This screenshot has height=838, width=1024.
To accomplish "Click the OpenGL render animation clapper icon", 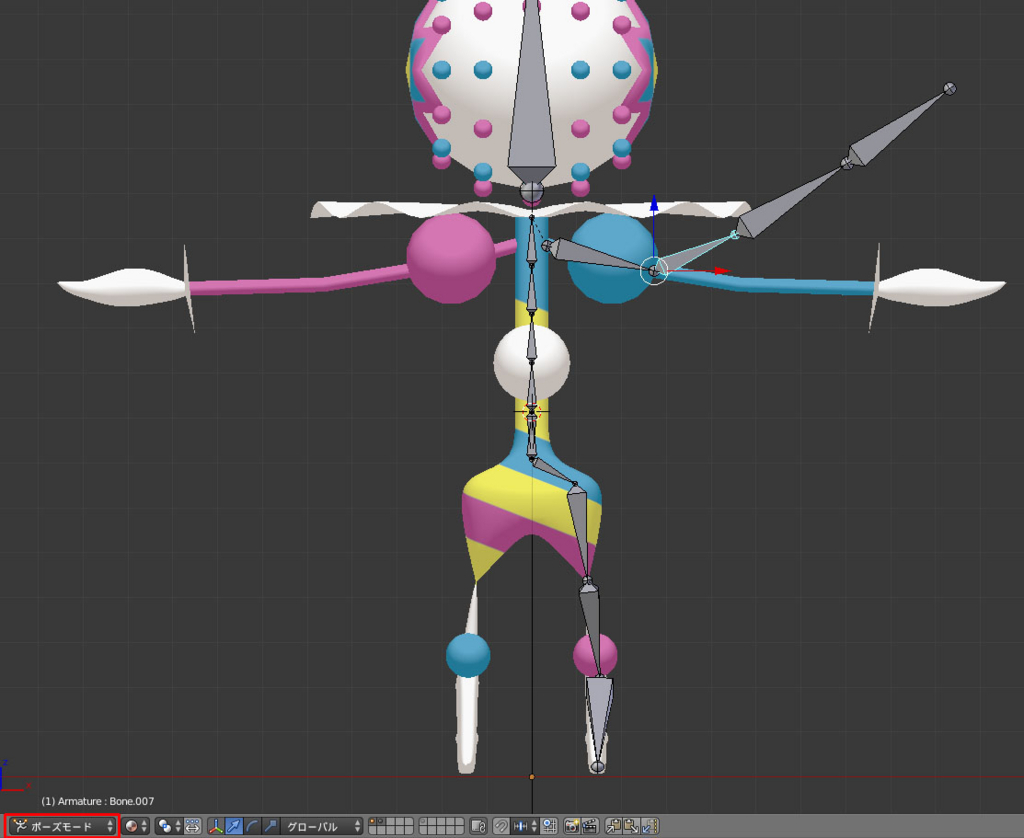I will [590, 826].
